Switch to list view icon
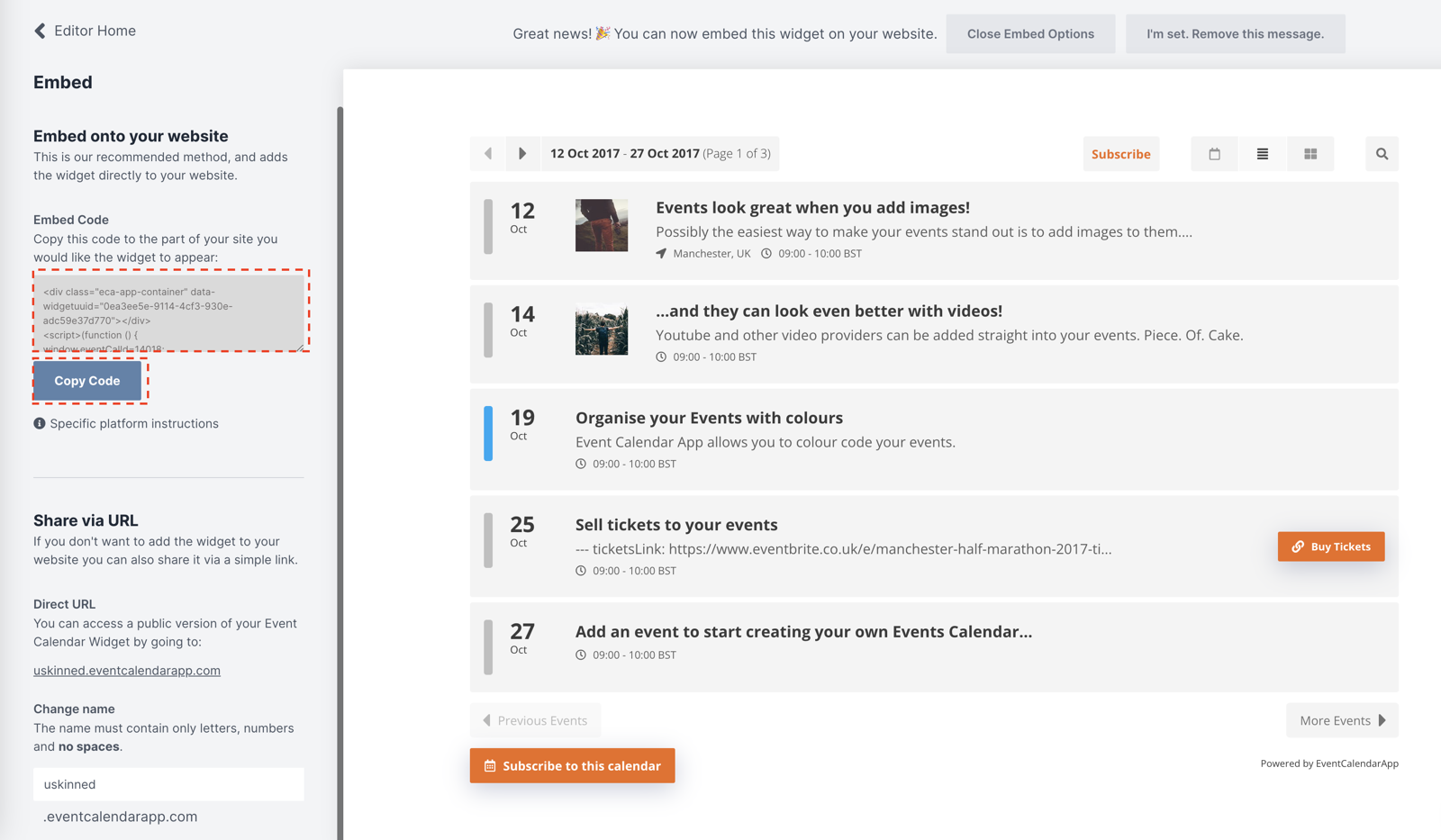The width and height of the screenshot is (1441, 840). [x=1262, y=154]
